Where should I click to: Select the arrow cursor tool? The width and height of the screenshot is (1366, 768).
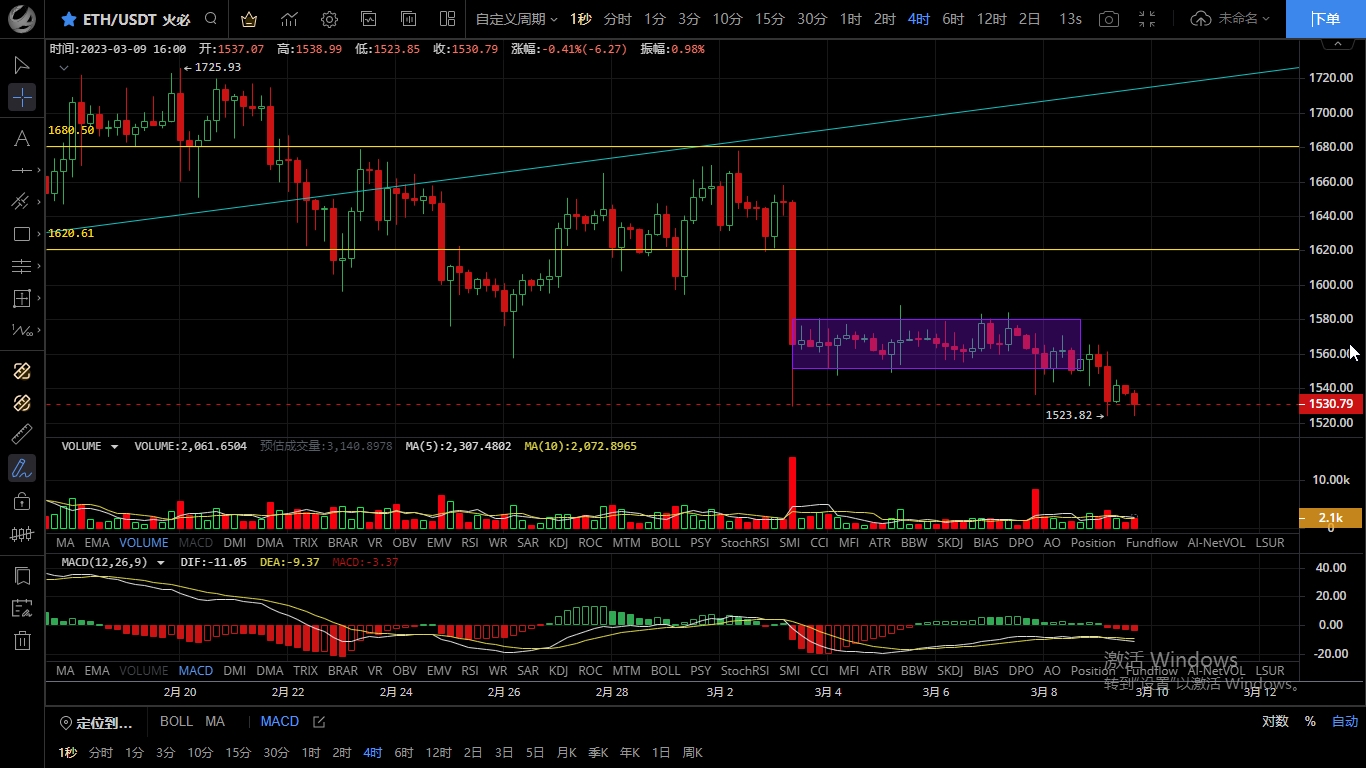coord(22,65)
